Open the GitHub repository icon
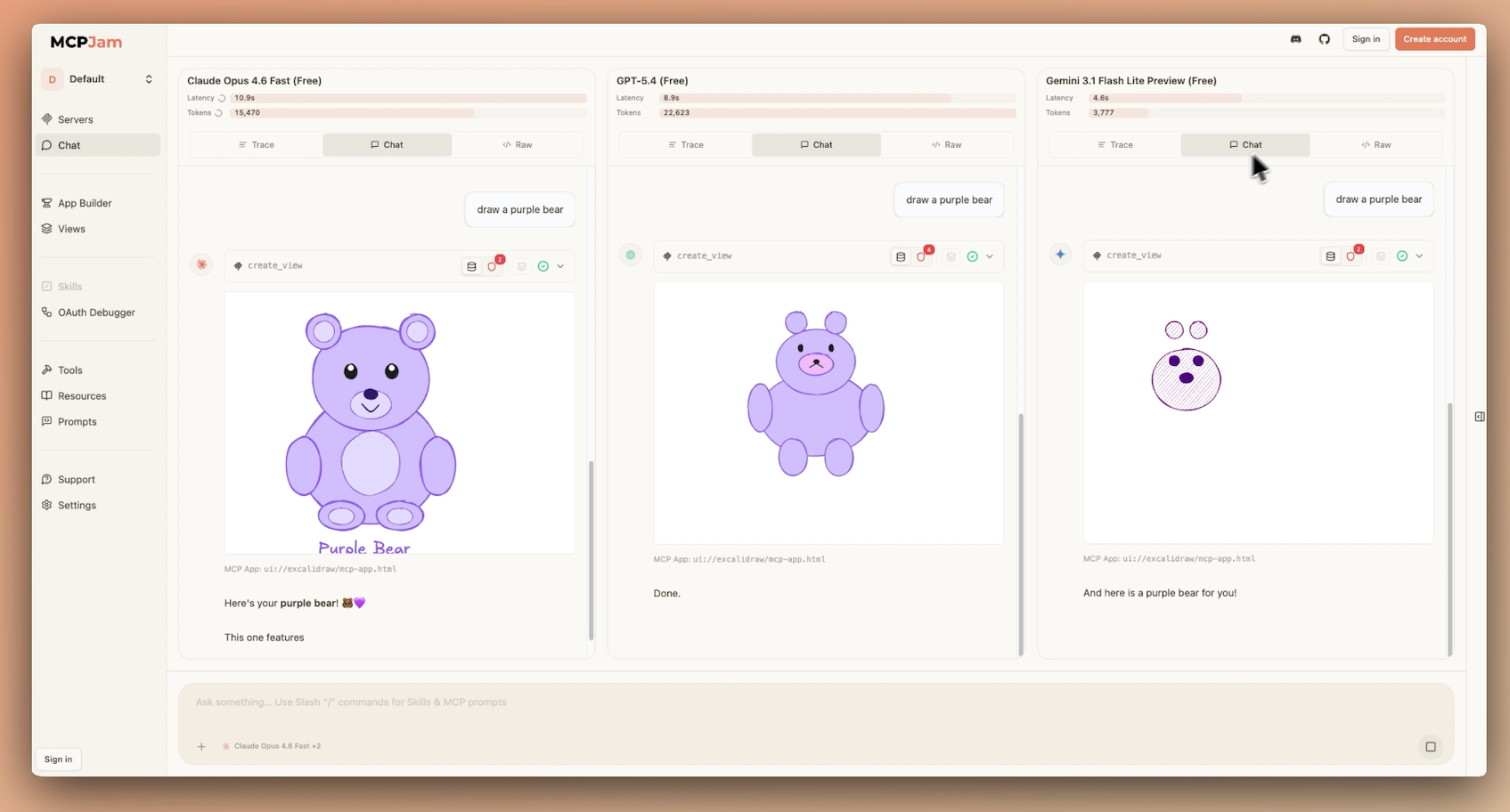 1324,39
